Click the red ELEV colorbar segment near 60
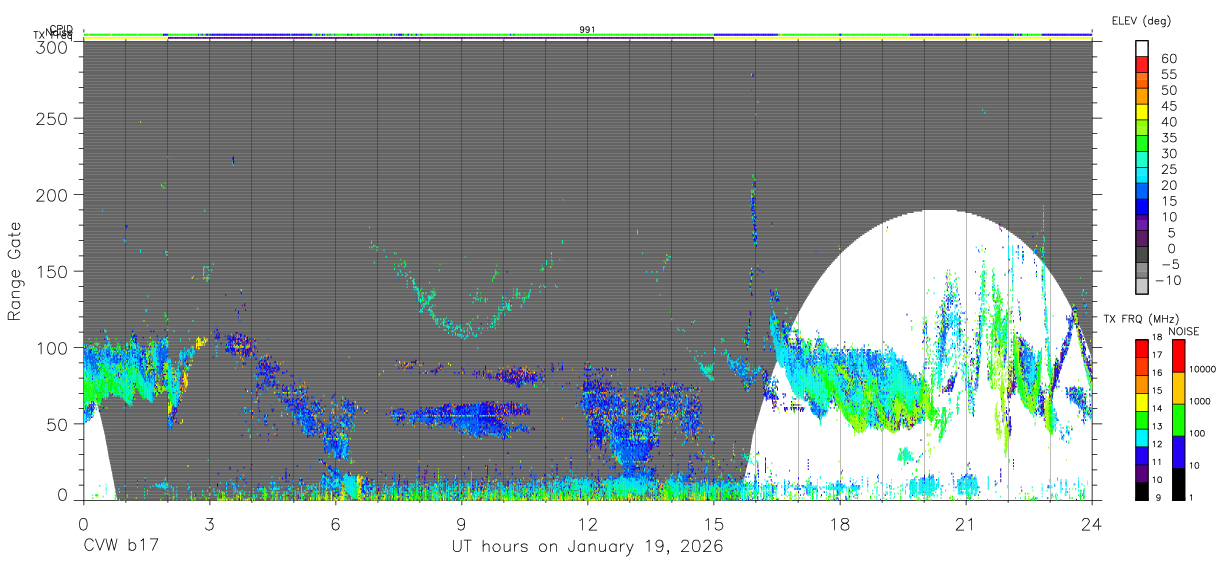Viewport: 1228px width, 567px height. tap(1143, 64)
